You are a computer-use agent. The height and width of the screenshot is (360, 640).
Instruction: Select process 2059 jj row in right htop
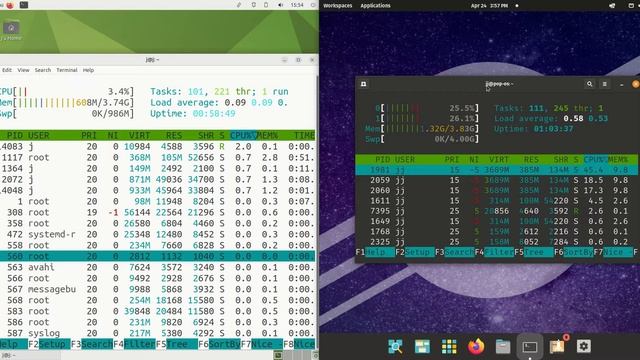point(496,180)
